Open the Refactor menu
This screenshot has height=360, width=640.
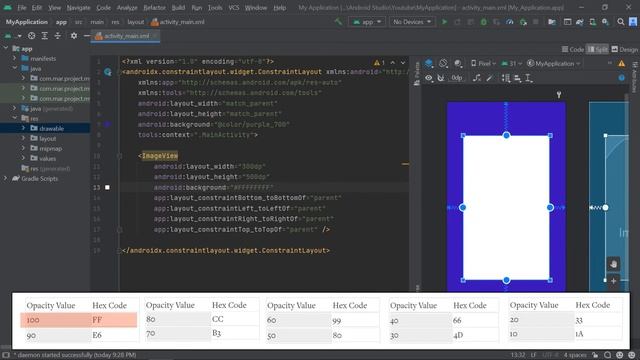point(154,7)
